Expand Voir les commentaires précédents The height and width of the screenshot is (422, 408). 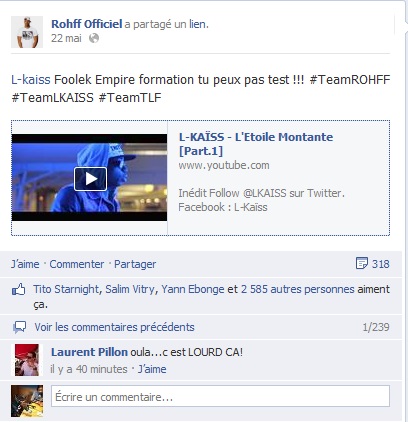coord(114,327)
